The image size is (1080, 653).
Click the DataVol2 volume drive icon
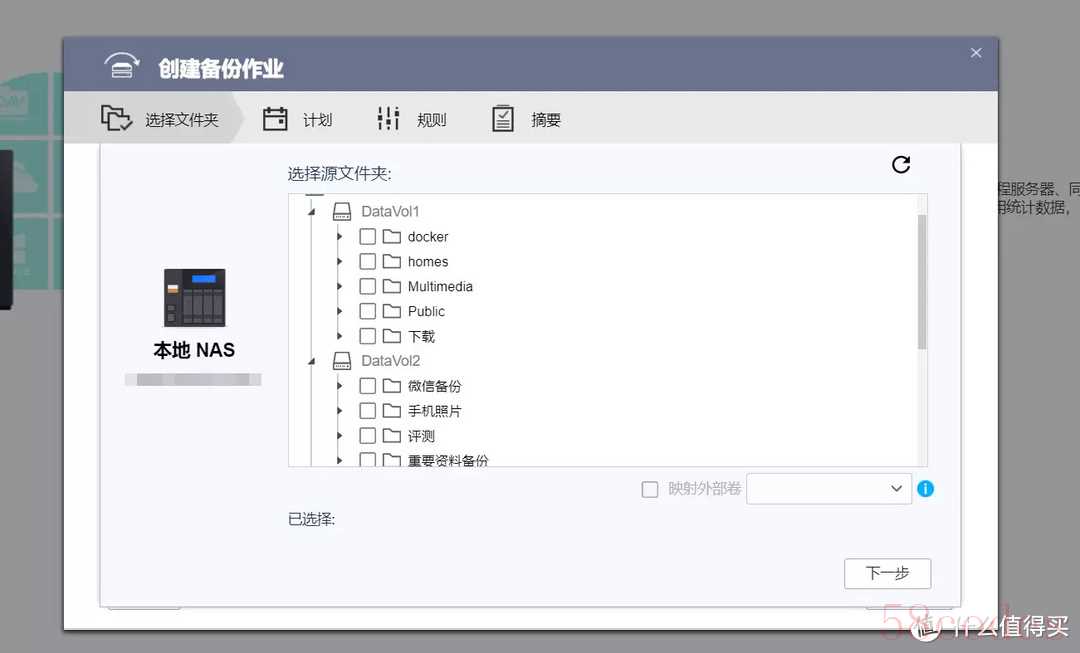[342, 361]
